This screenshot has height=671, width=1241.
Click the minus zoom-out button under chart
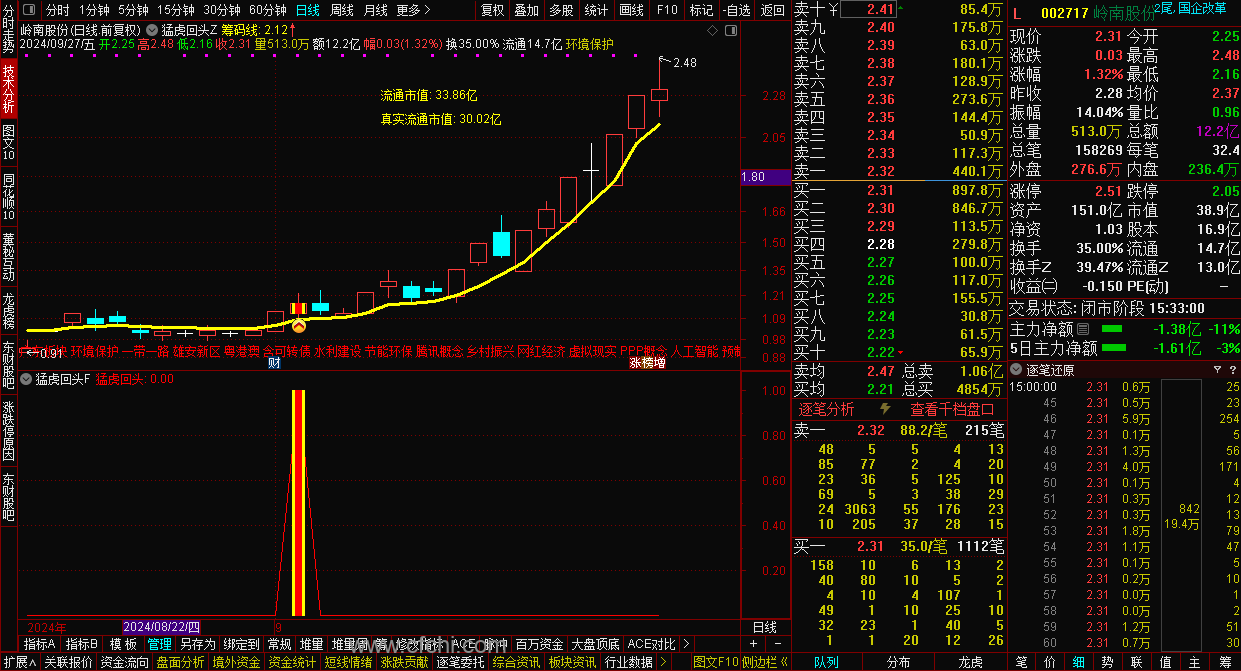[777, 643]
